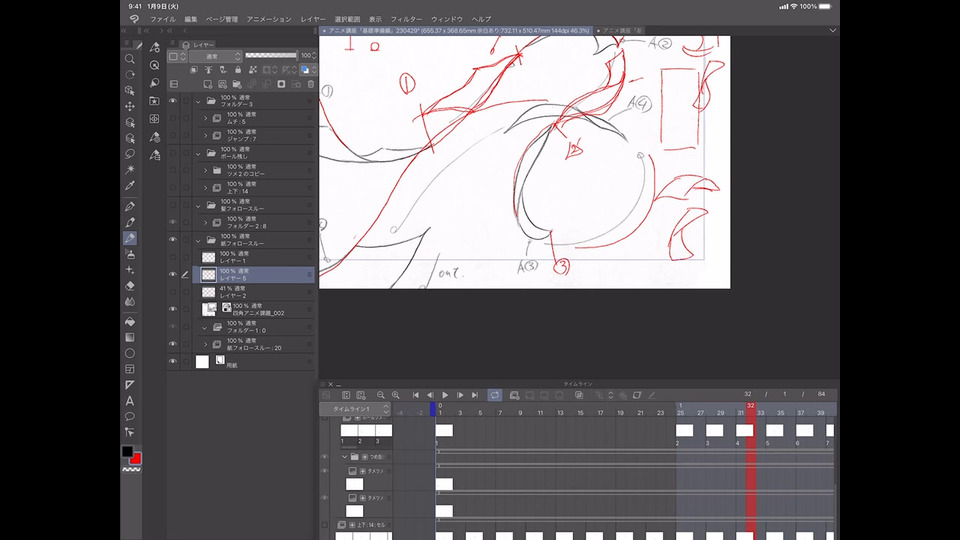Screen dimensions: 960x540
Task: Select the Pen tool
Action: [130, 206]
